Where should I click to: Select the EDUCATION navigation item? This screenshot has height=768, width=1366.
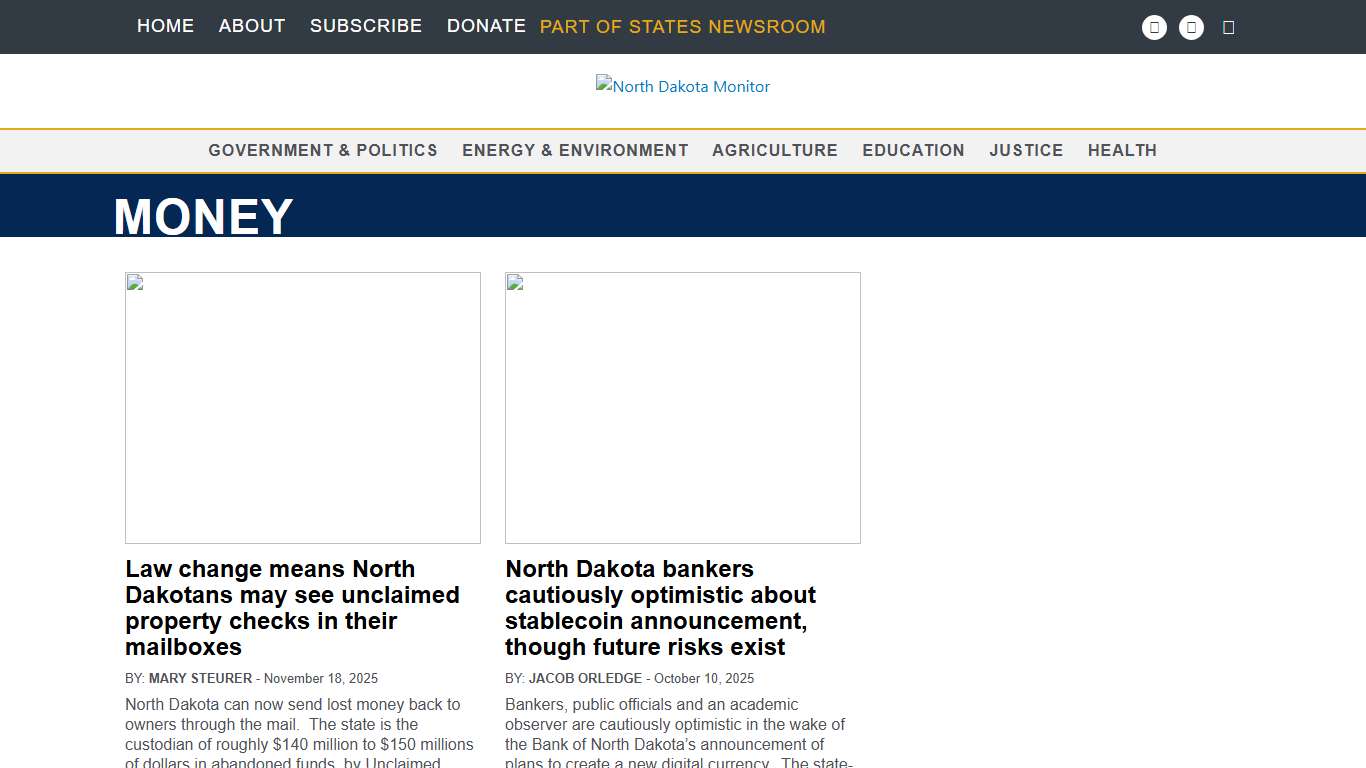(913, 150)
